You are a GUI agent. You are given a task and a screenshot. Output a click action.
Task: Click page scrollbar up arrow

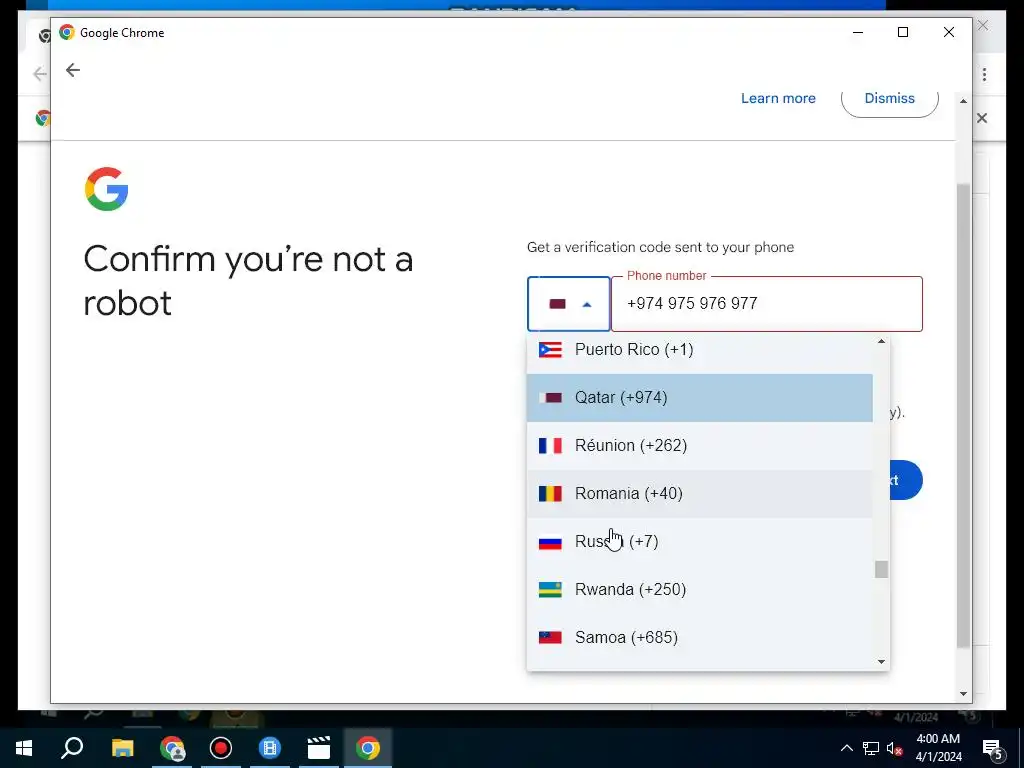963,101
